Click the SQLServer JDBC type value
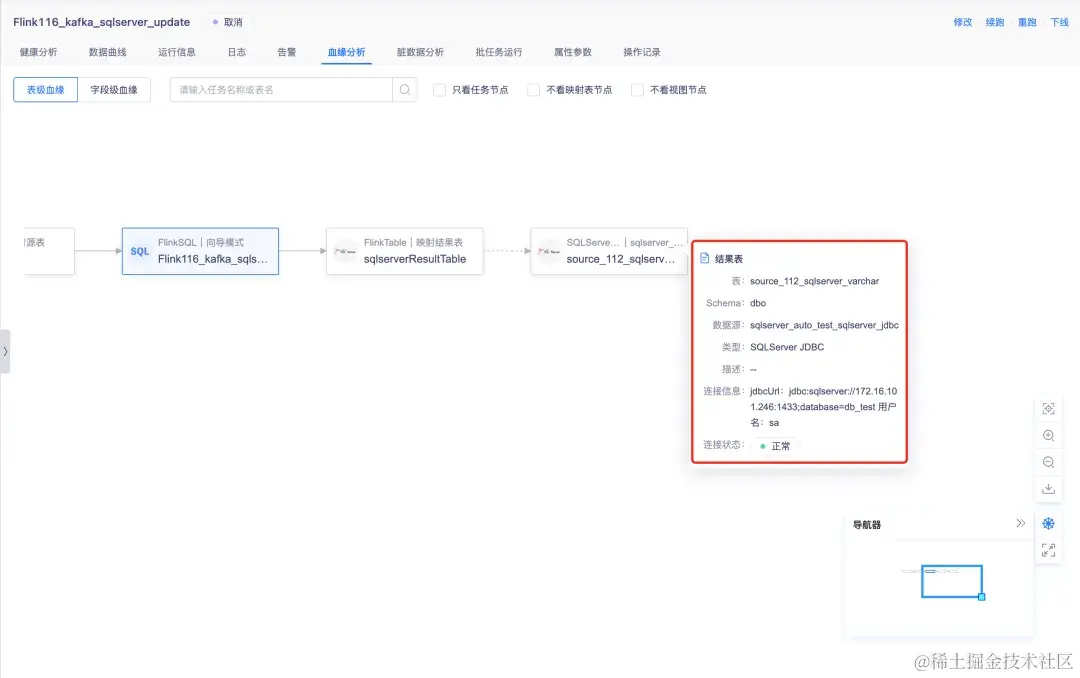 (x=787, y=347)
